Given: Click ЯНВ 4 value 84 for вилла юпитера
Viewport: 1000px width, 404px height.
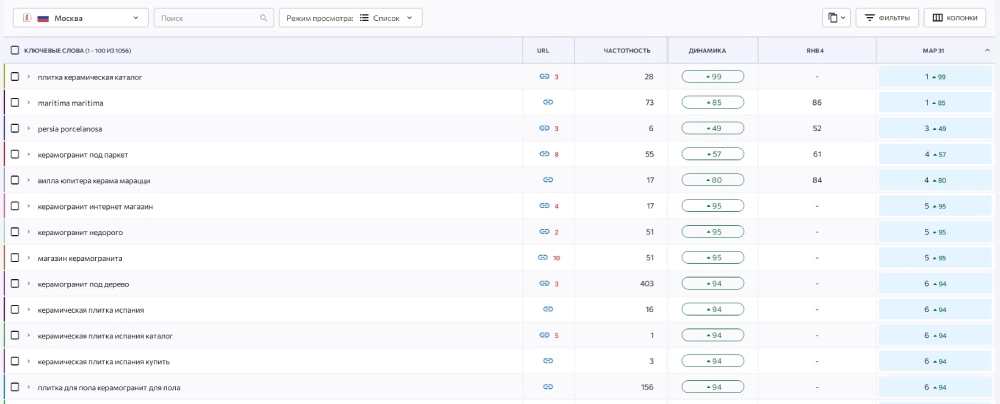Looking at the screenshot, I should coord(817,180).
